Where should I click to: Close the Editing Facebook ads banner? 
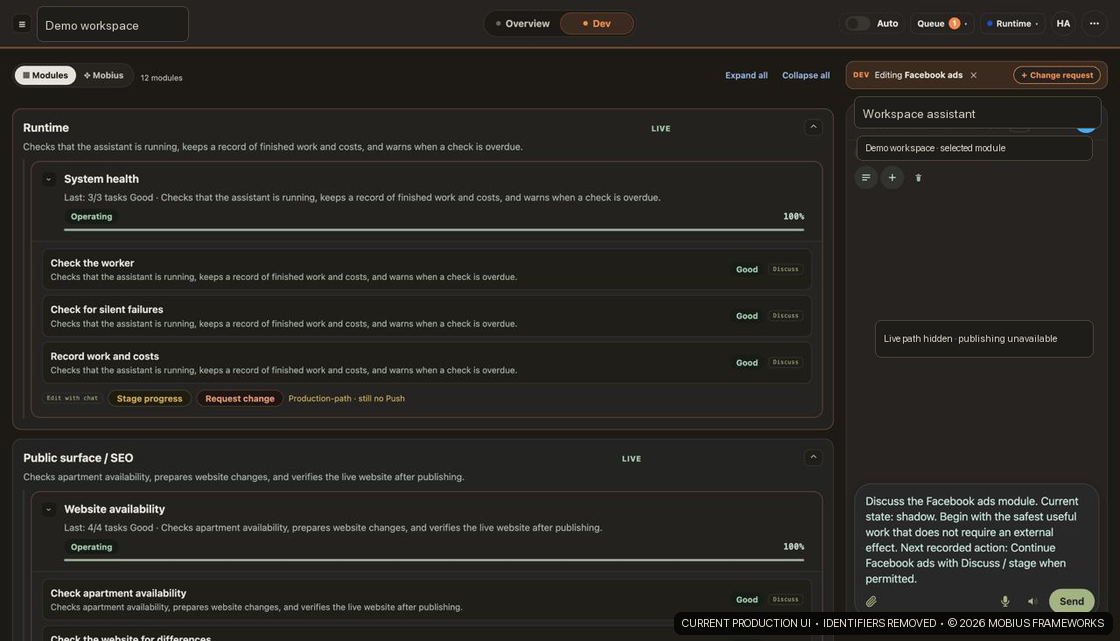973,75
